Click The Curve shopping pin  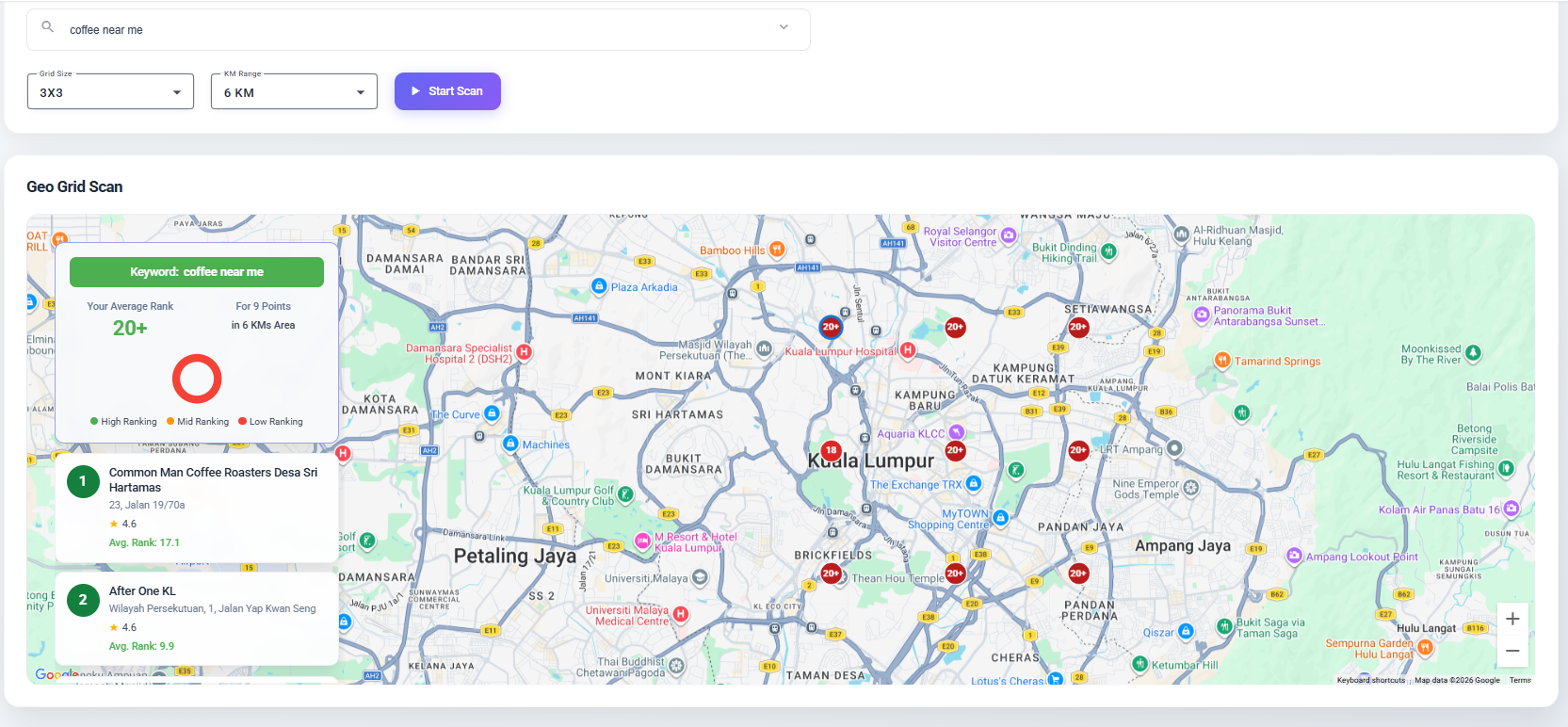tap(492, 413)
